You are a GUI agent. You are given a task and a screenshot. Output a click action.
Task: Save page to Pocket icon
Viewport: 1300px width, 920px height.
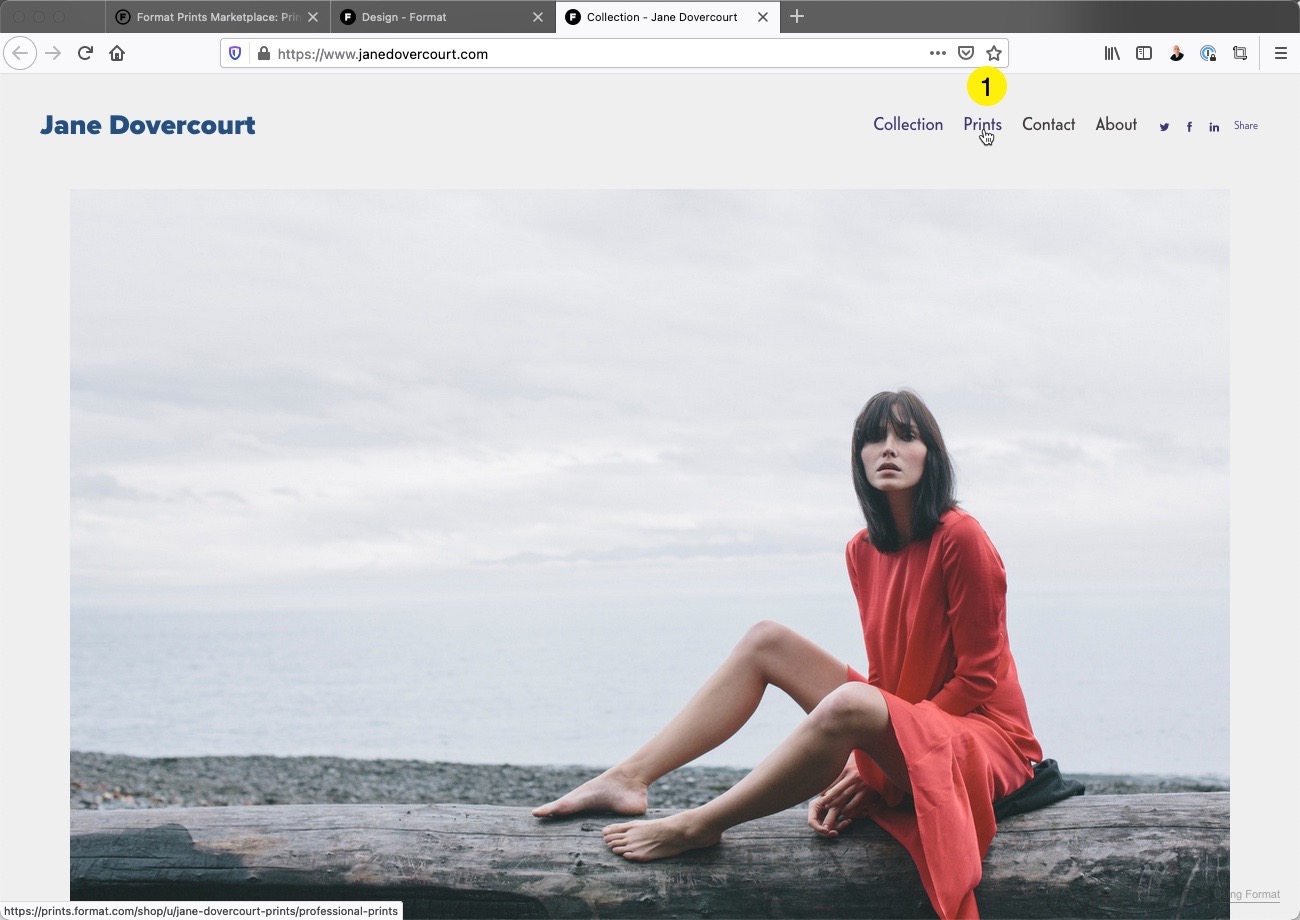pos(966,54)
